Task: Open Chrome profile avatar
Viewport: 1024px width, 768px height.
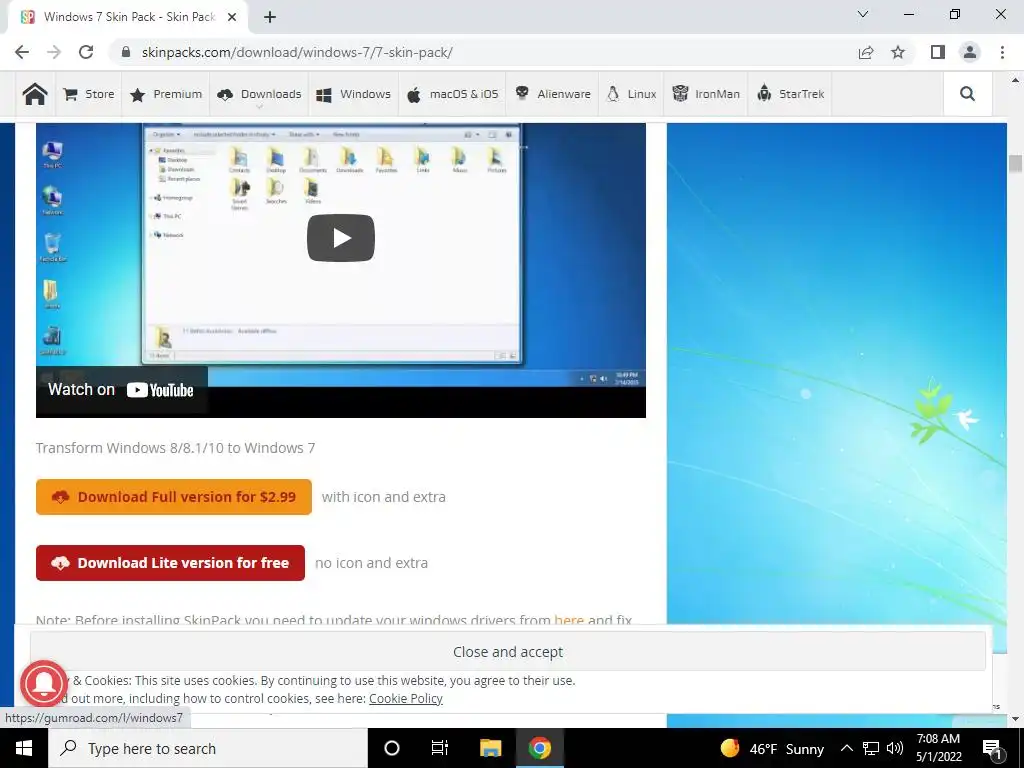Action: click(x=970, y=52)
